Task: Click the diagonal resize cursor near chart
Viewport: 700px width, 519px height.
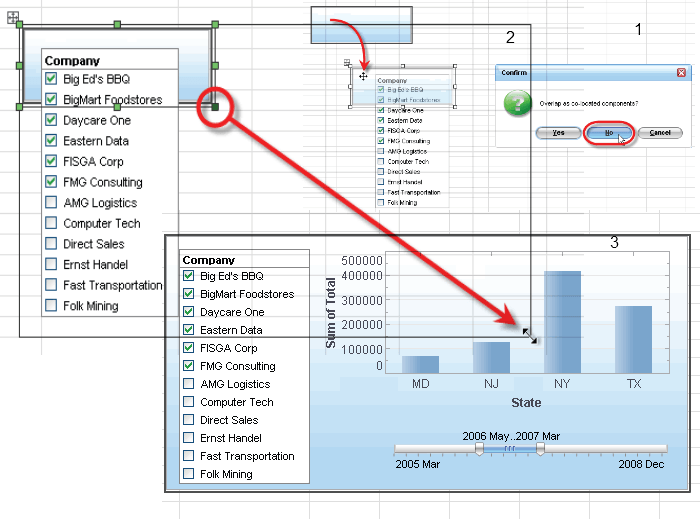Action: pos(530,336)
